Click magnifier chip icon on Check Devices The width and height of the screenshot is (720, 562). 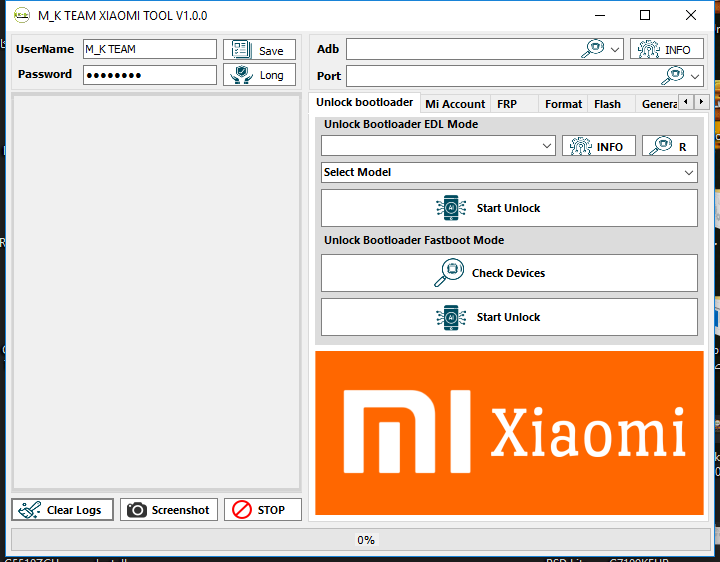[449, 273]
